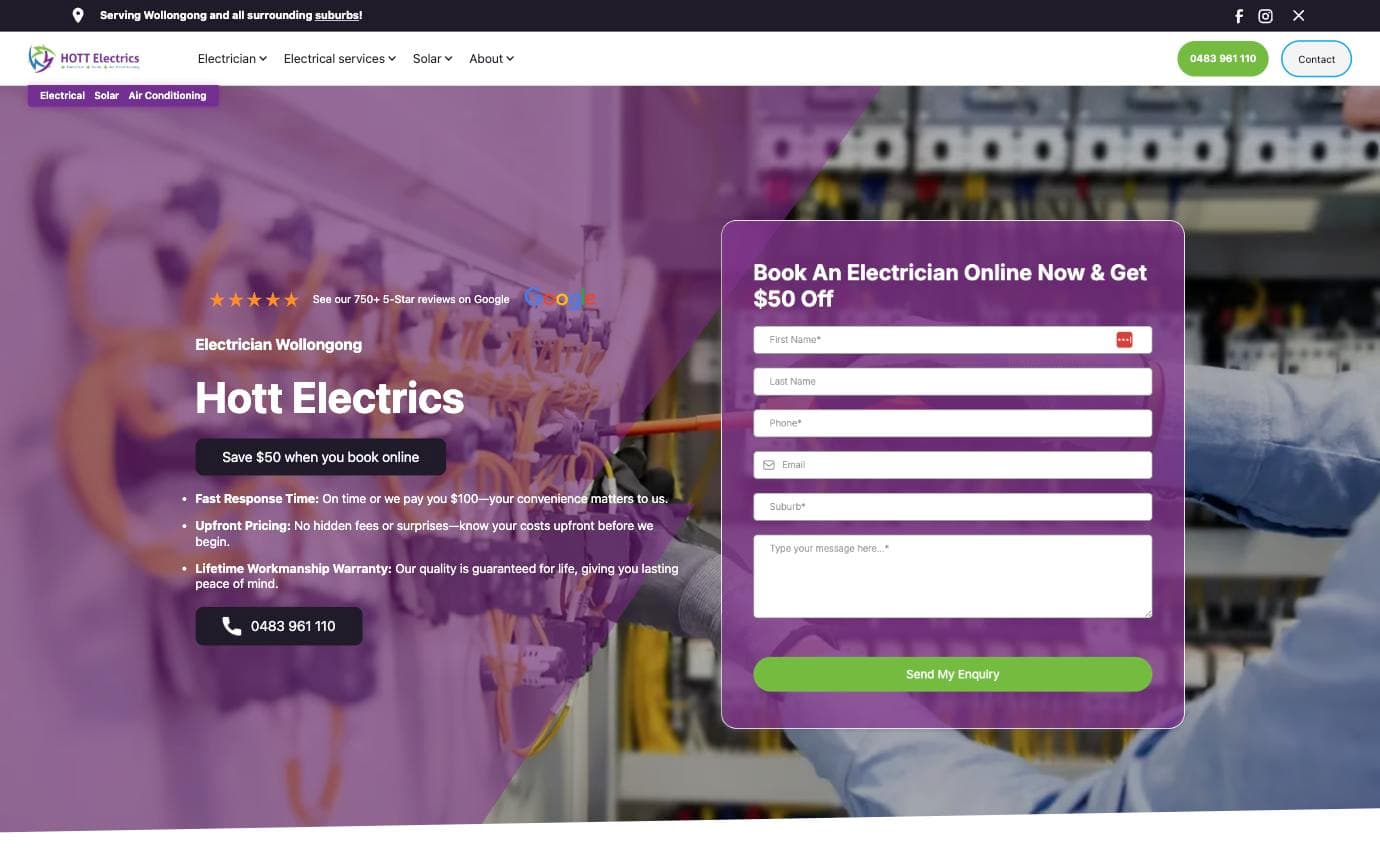
Task: Open 'See our 750+ 5-Star reviews on Google'
Action: 411,300
